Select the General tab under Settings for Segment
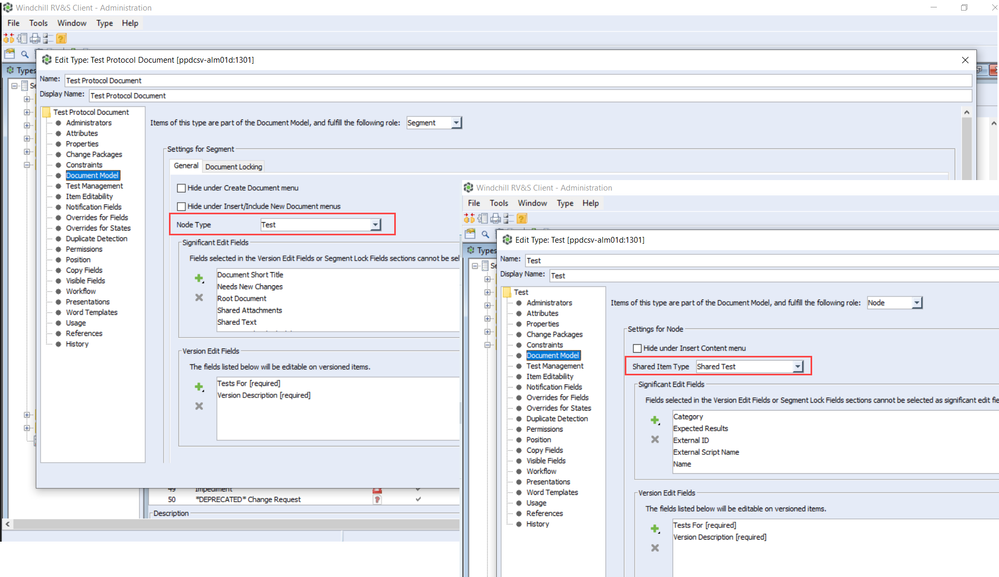The image size is (999, 577). 186,166
